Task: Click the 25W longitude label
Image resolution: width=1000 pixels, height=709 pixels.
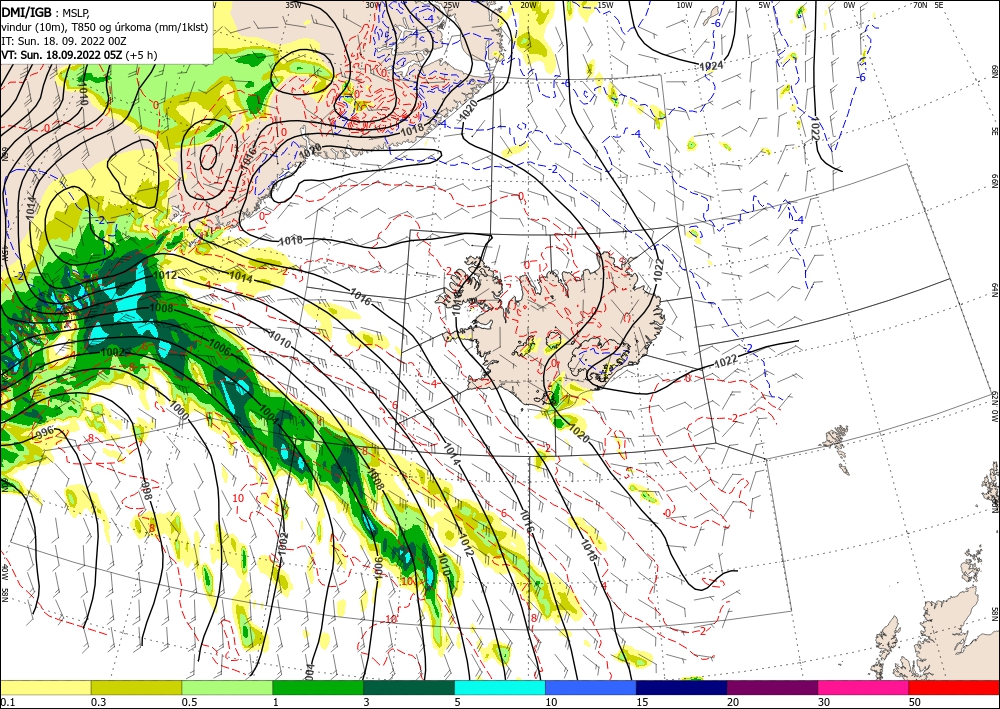Action: 451,5
